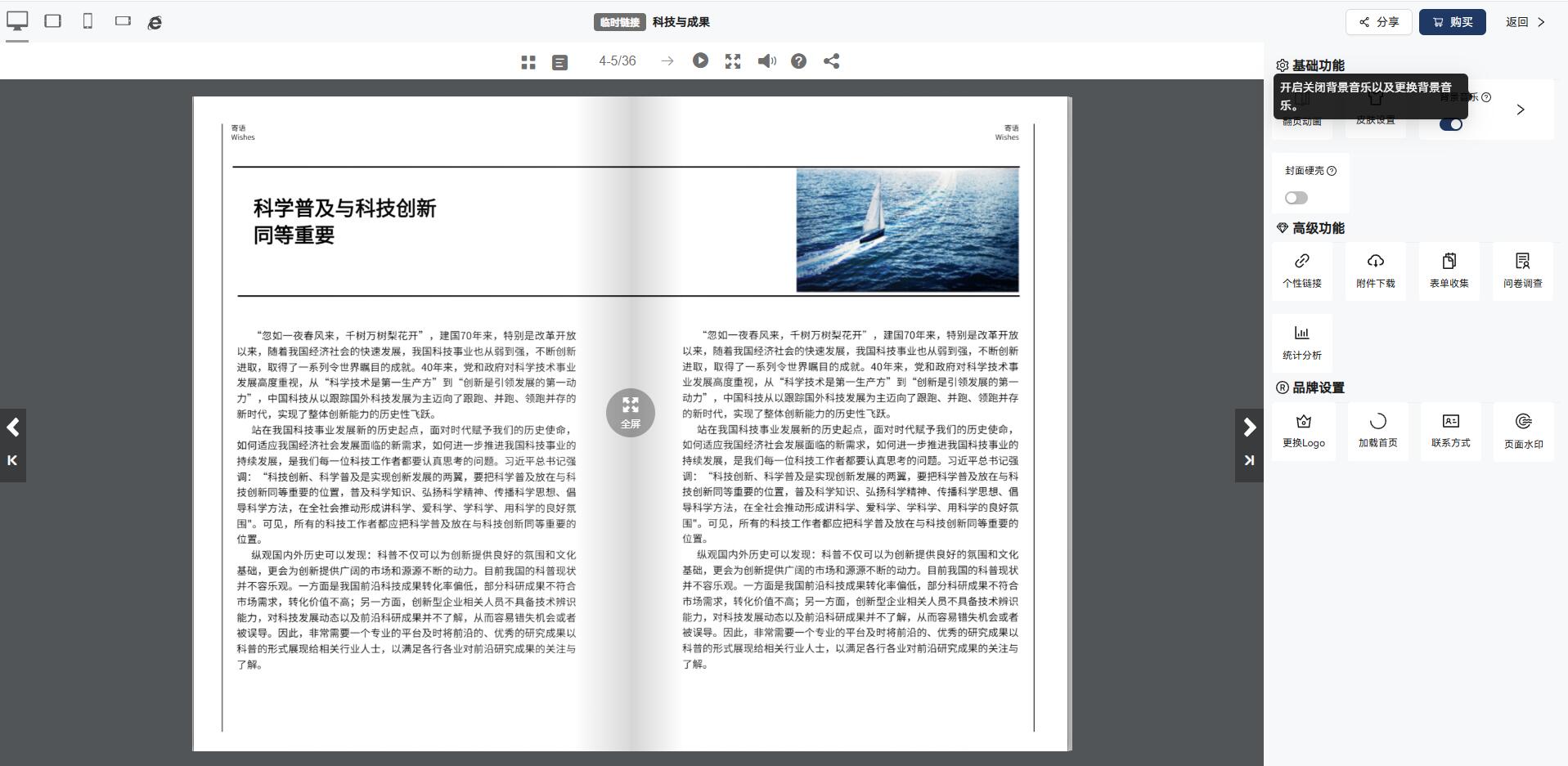Open 个性链接 custom link setting

click(x=1302, y=271)
